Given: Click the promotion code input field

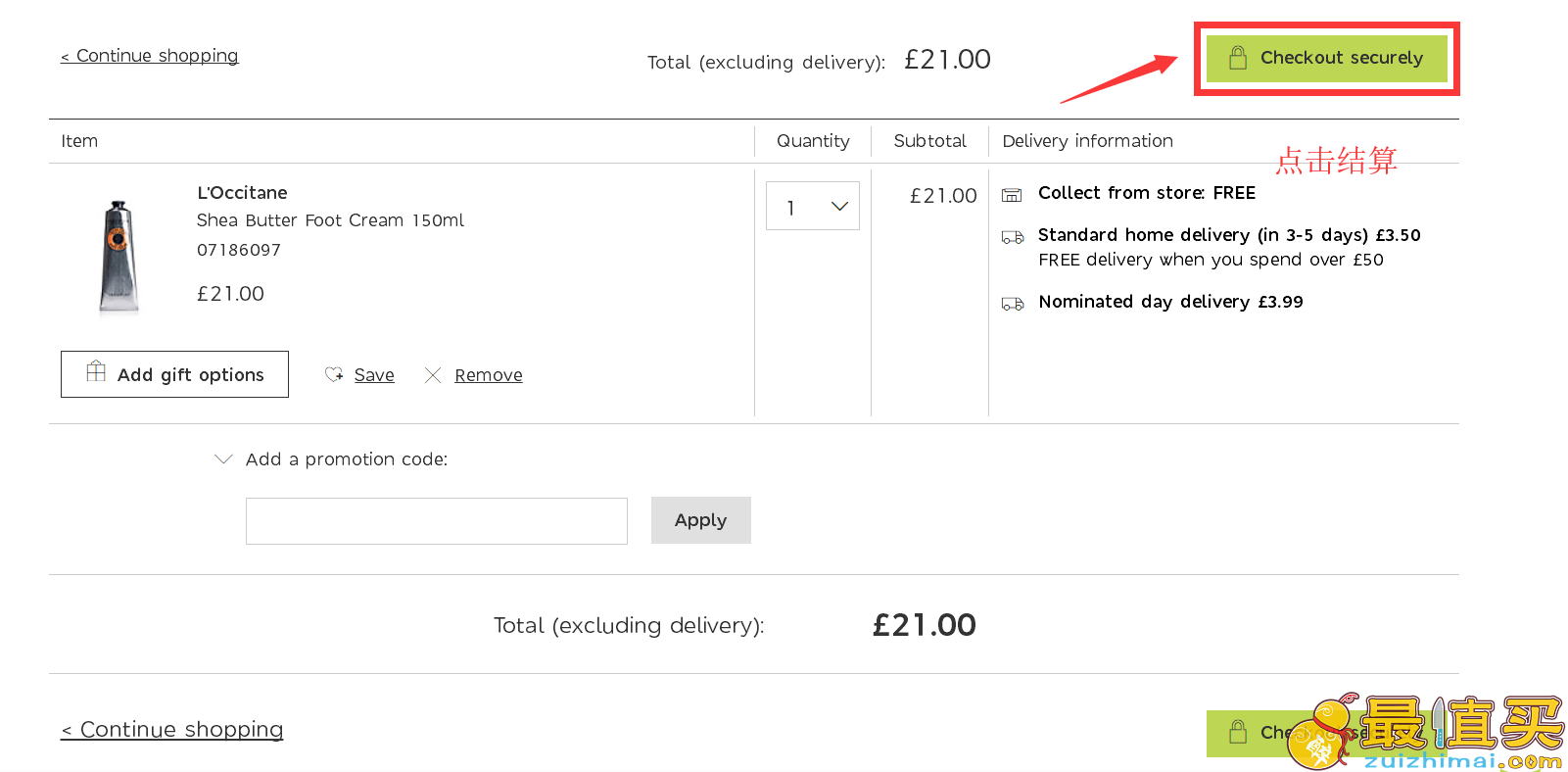Looking at the screenshot, I should pyautogui.click(x=437, y=521).
